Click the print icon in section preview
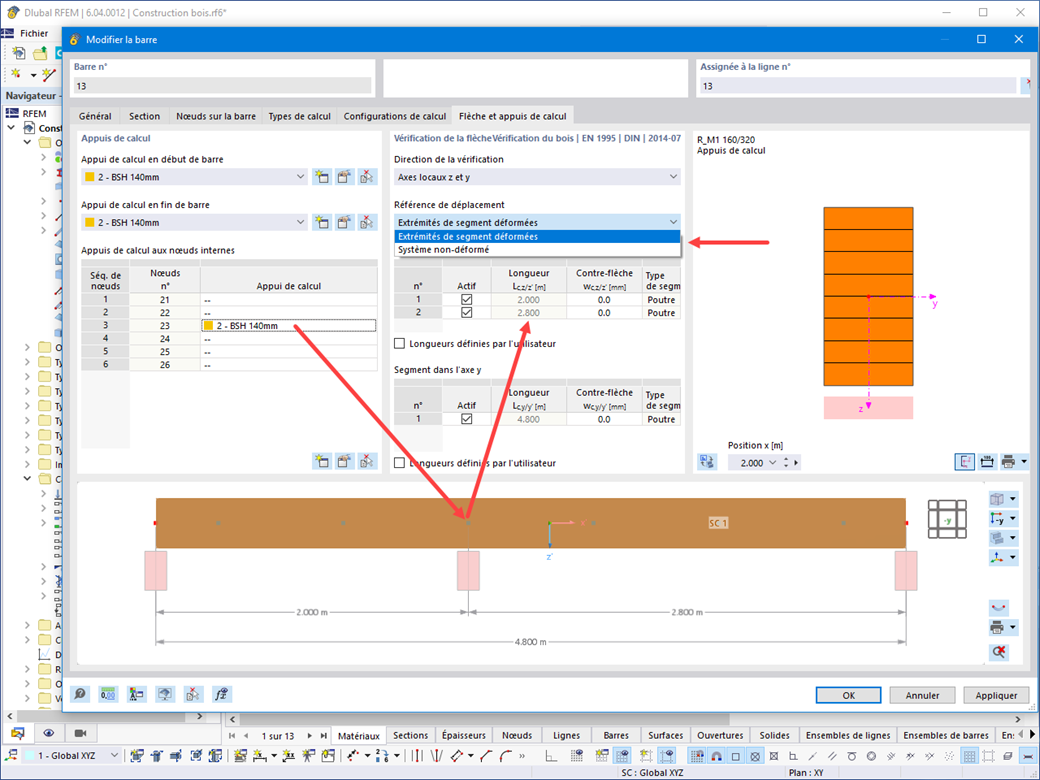The height and width of the screenshot is (780, 1040). pyautogui.click(x=1008, y=462)
